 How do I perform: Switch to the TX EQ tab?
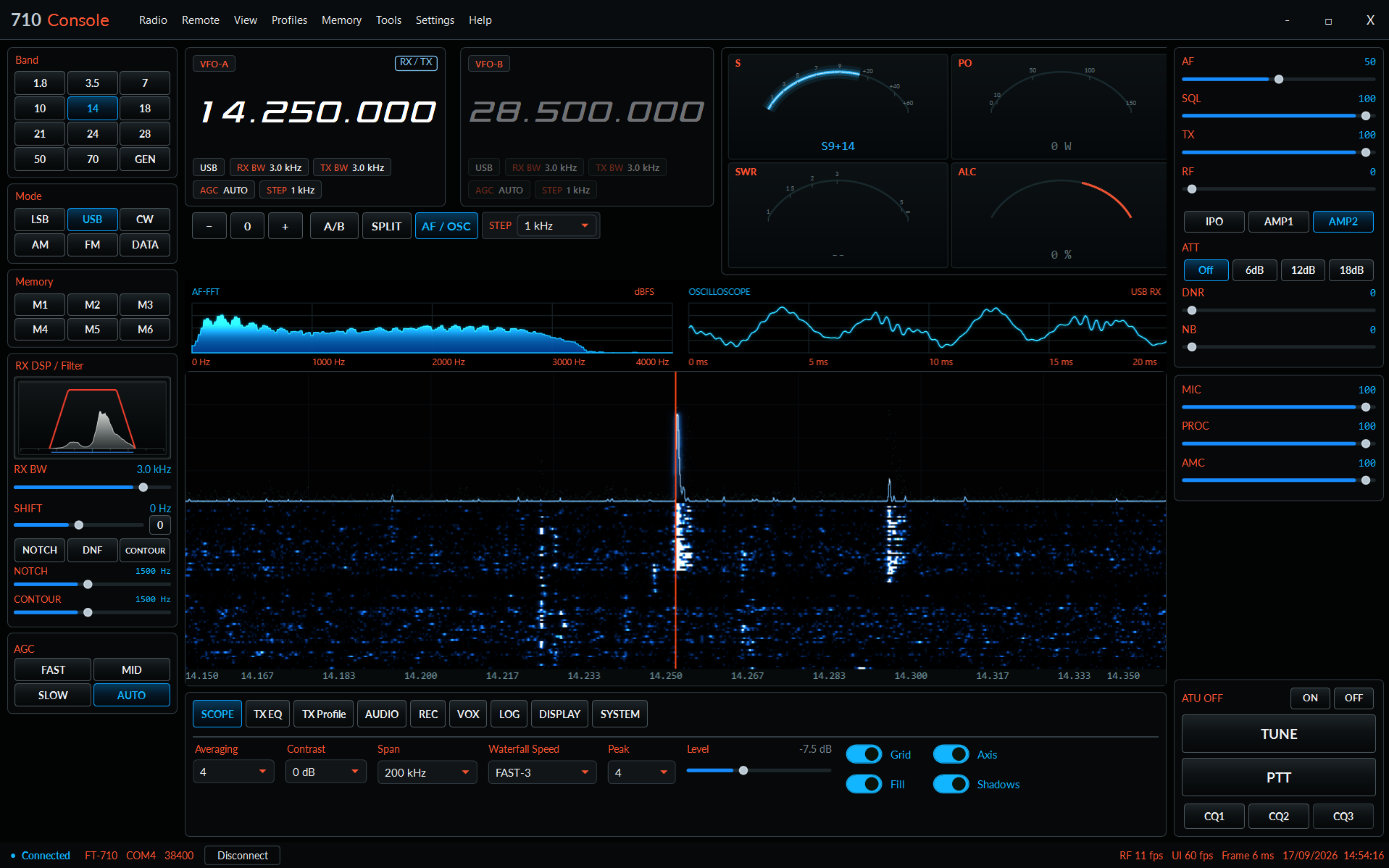point(268,714)
